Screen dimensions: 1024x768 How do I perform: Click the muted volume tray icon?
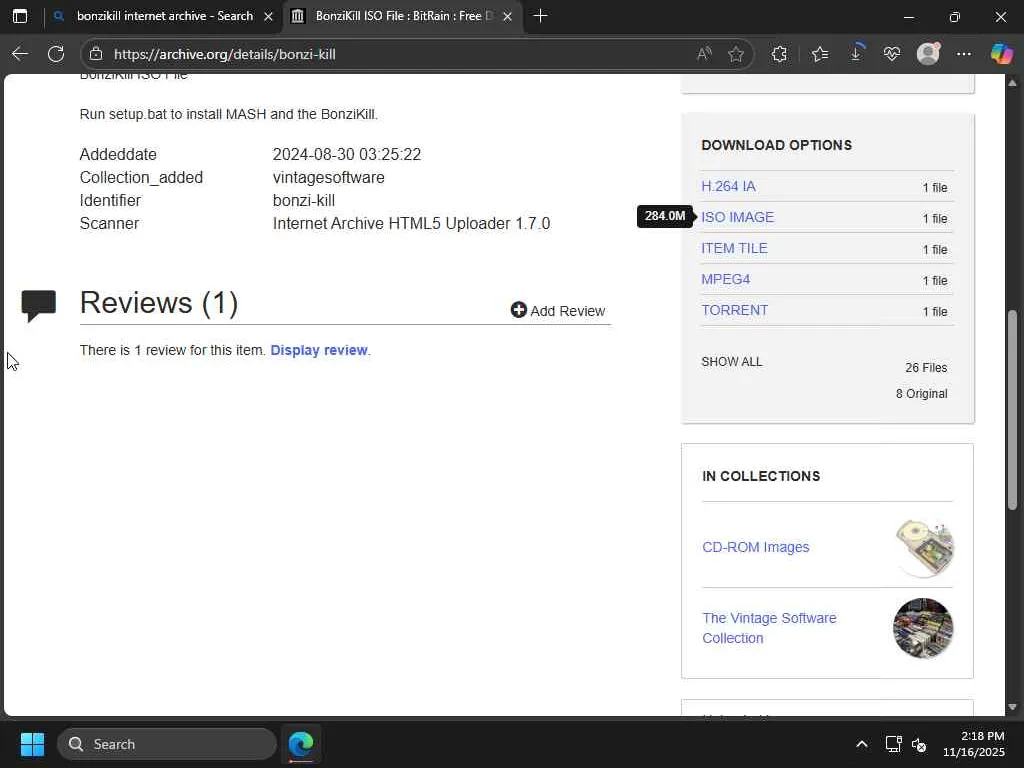919,744
